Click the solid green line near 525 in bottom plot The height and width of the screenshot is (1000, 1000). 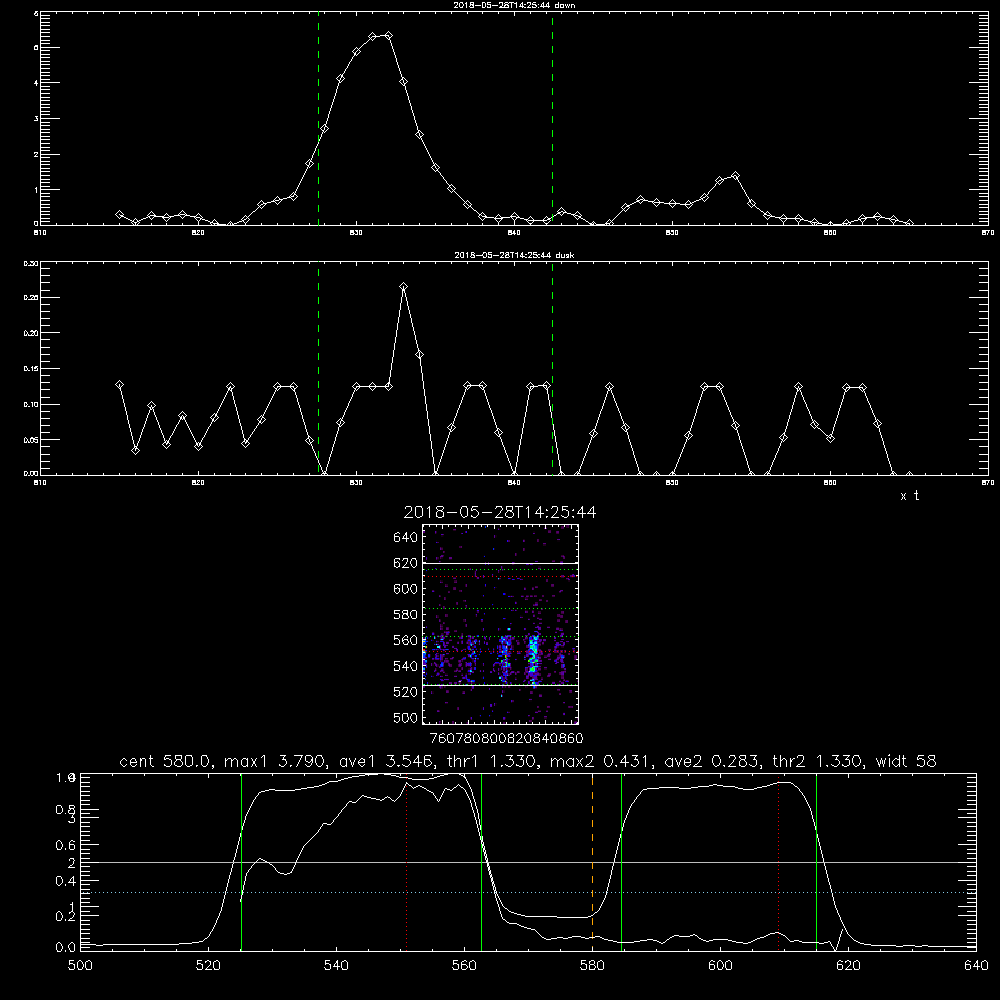tap(241, 861)
